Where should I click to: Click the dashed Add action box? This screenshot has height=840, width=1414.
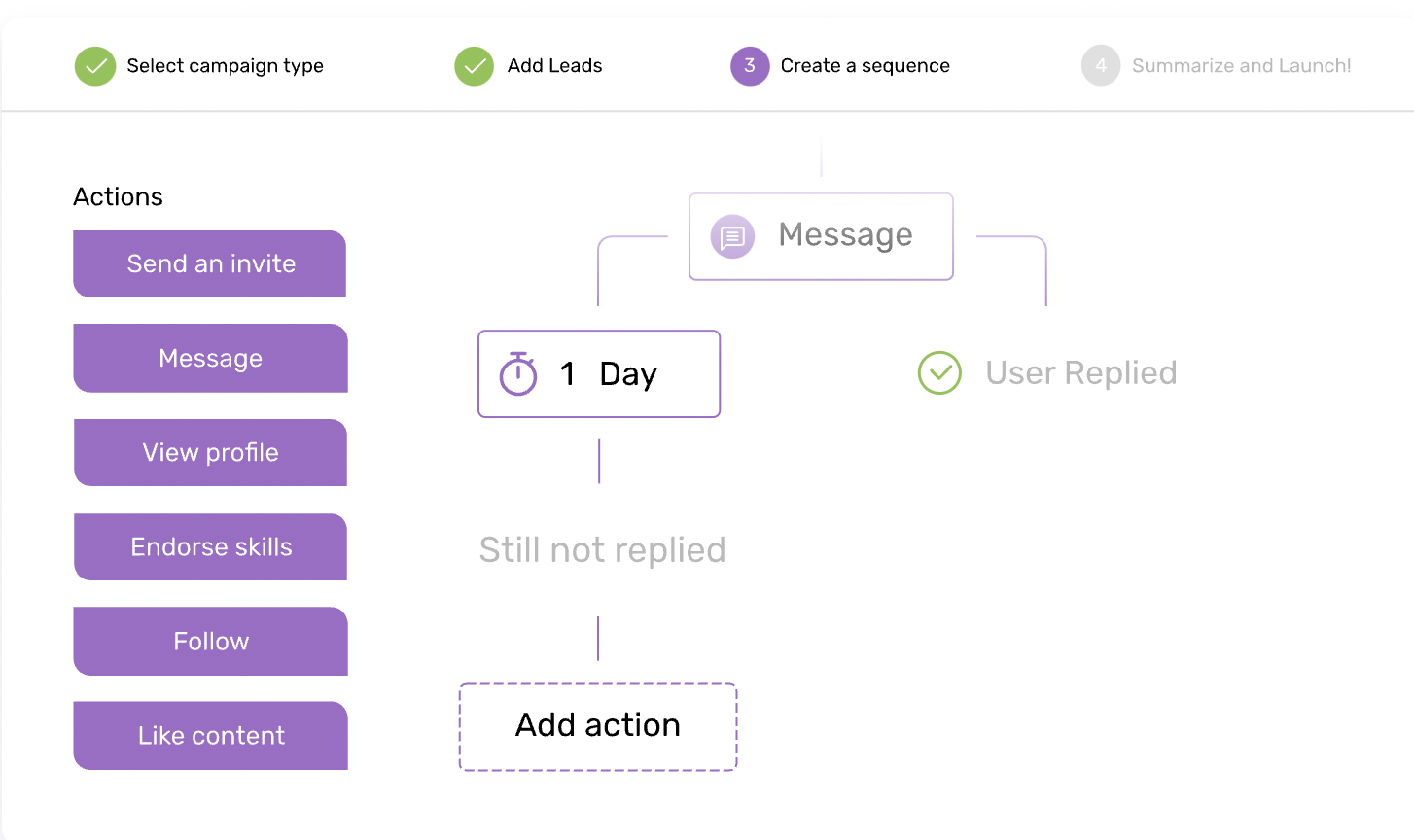598,726
